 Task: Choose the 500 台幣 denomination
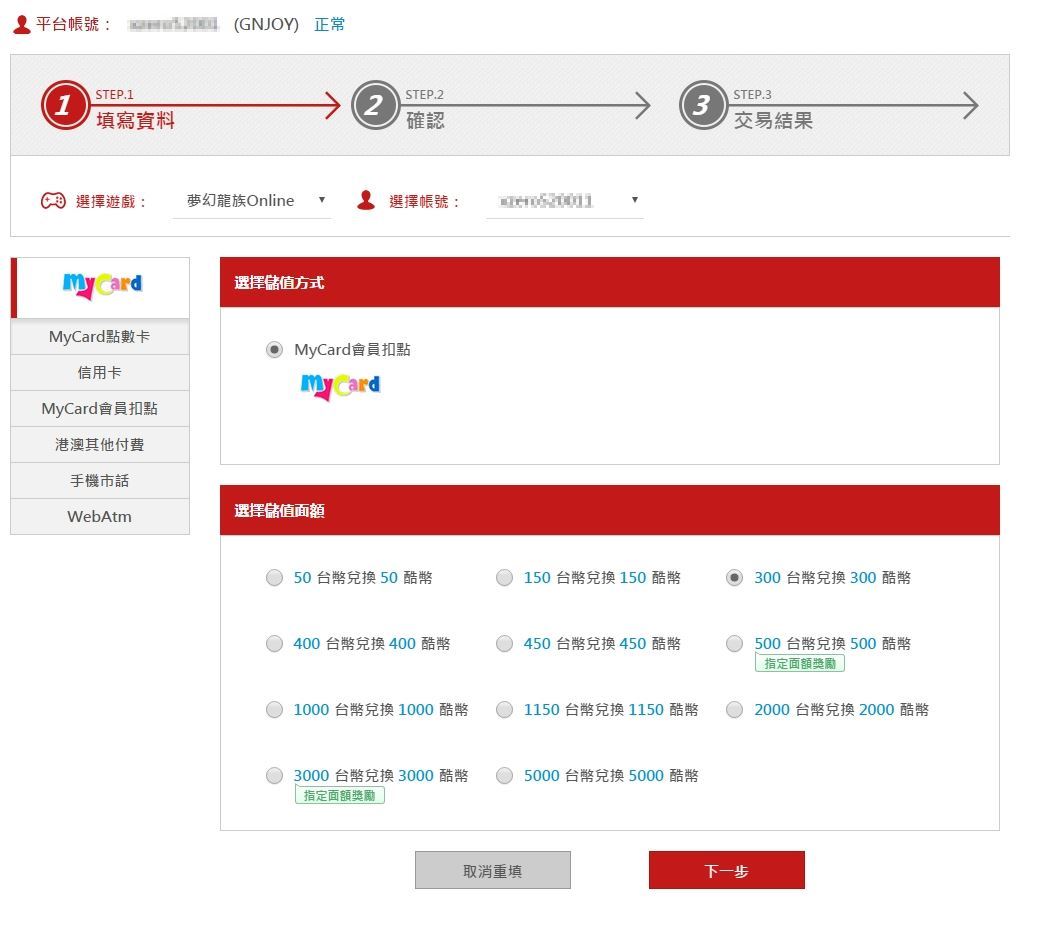734,643
